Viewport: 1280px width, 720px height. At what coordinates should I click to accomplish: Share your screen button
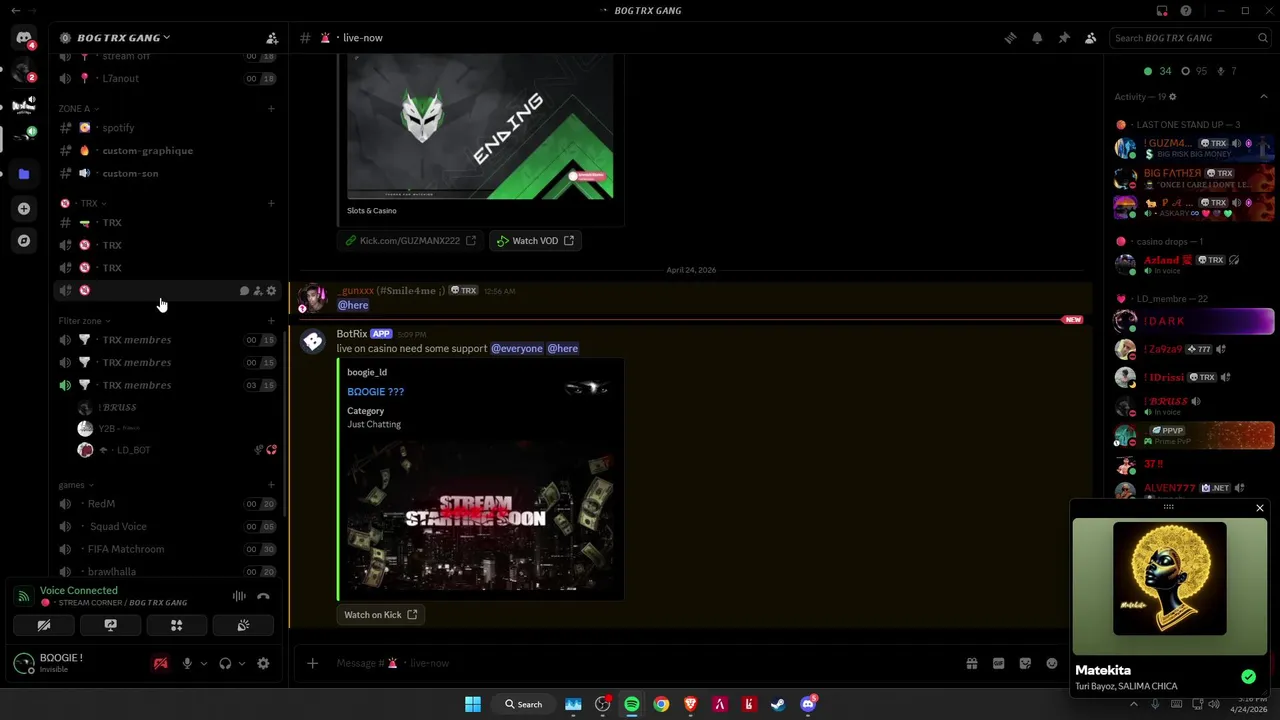110,625
